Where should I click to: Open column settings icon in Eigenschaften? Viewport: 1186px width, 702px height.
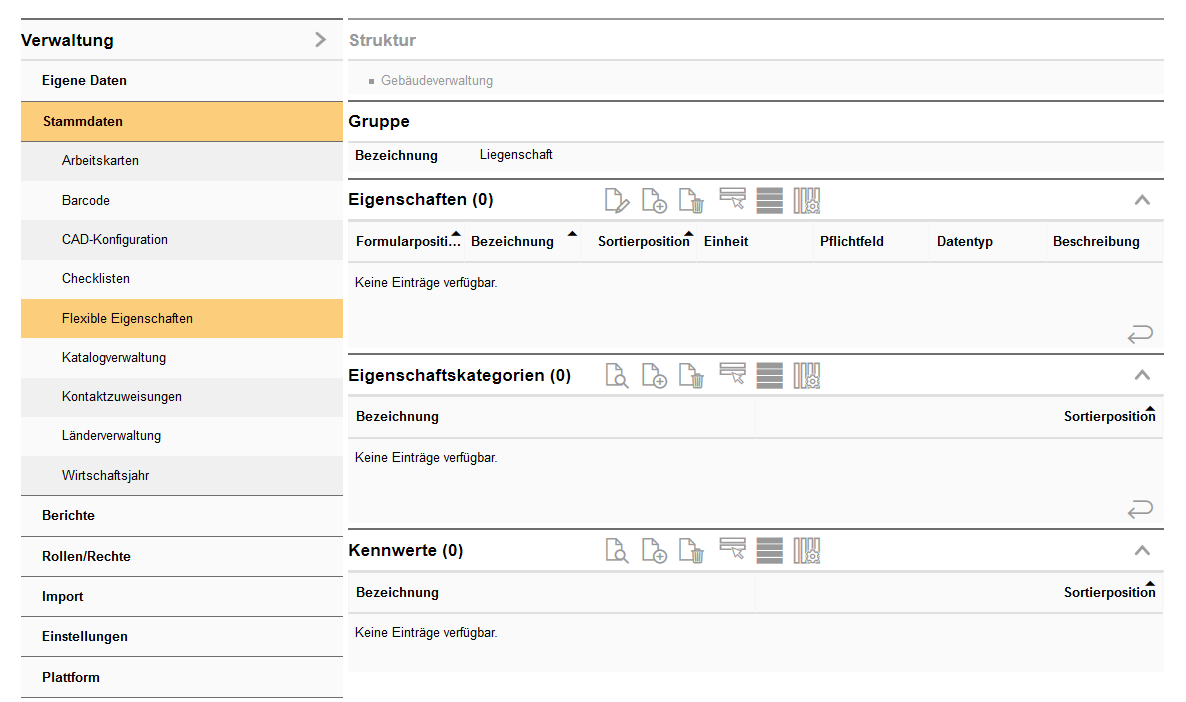pyautogui.click(x=807, y=201)
